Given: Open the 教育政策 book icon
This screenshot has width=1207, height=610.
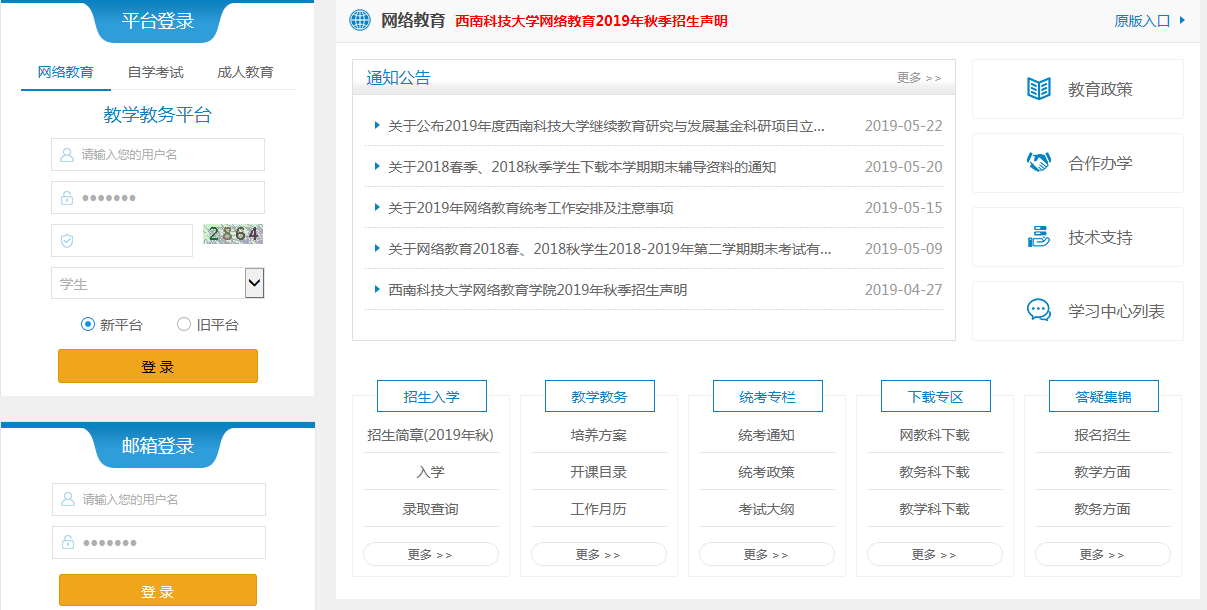Looking at the screenshot, I should [x=1039, y=89].
